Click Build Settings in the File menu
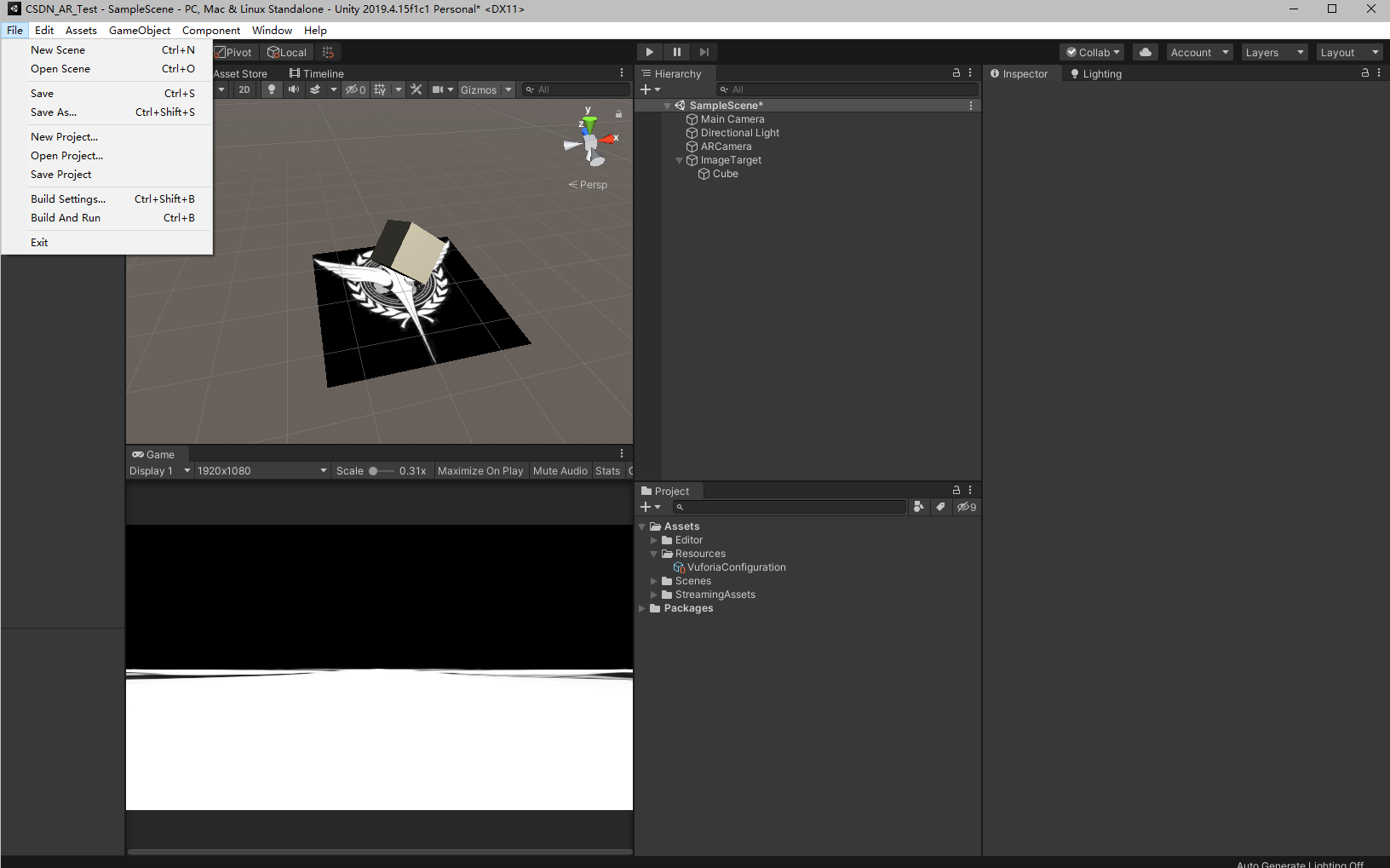Viewport: 1390px width, 868px height. pyautogui.click(x=68, y=198)
